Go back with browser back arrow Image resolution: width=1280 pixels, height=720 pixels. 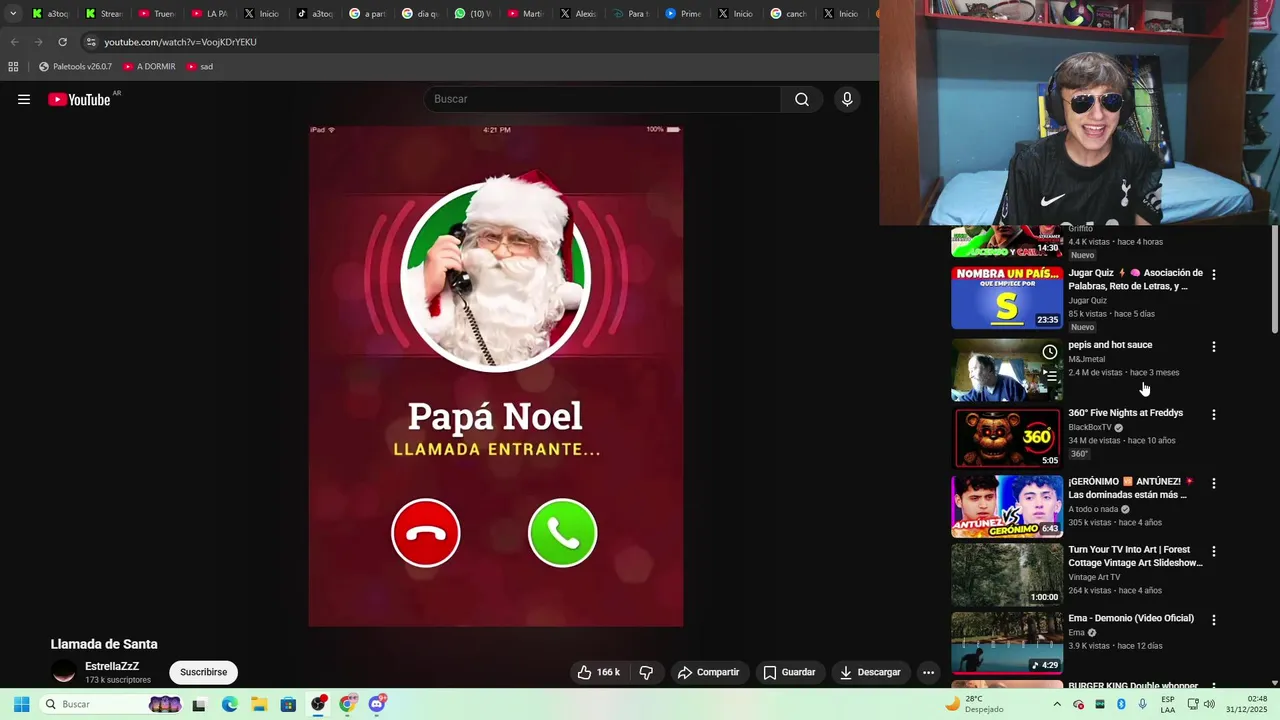14,42
